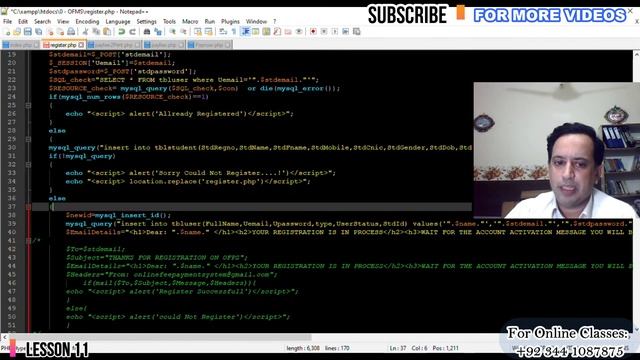640x360 pixels.
Task: Stop macro recording icon
Action: (x=324, y=31)
